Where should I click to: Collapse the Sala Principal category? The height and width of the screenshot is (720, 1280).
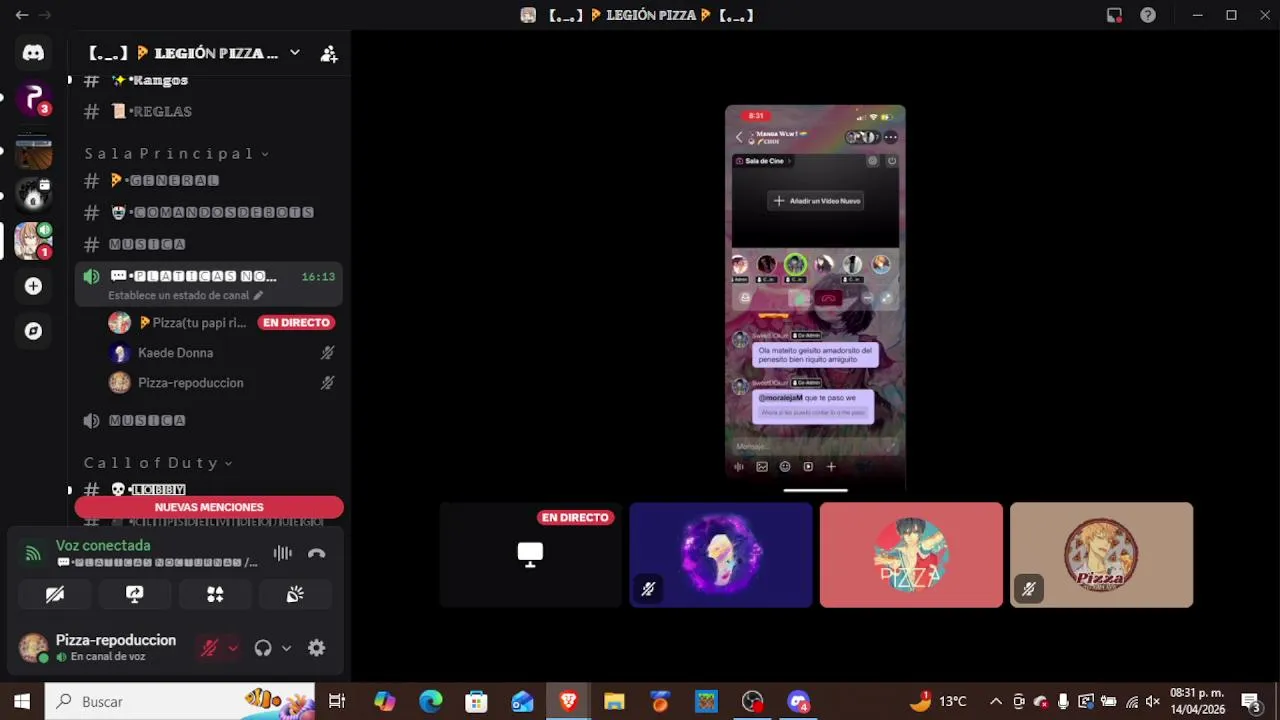176,153
